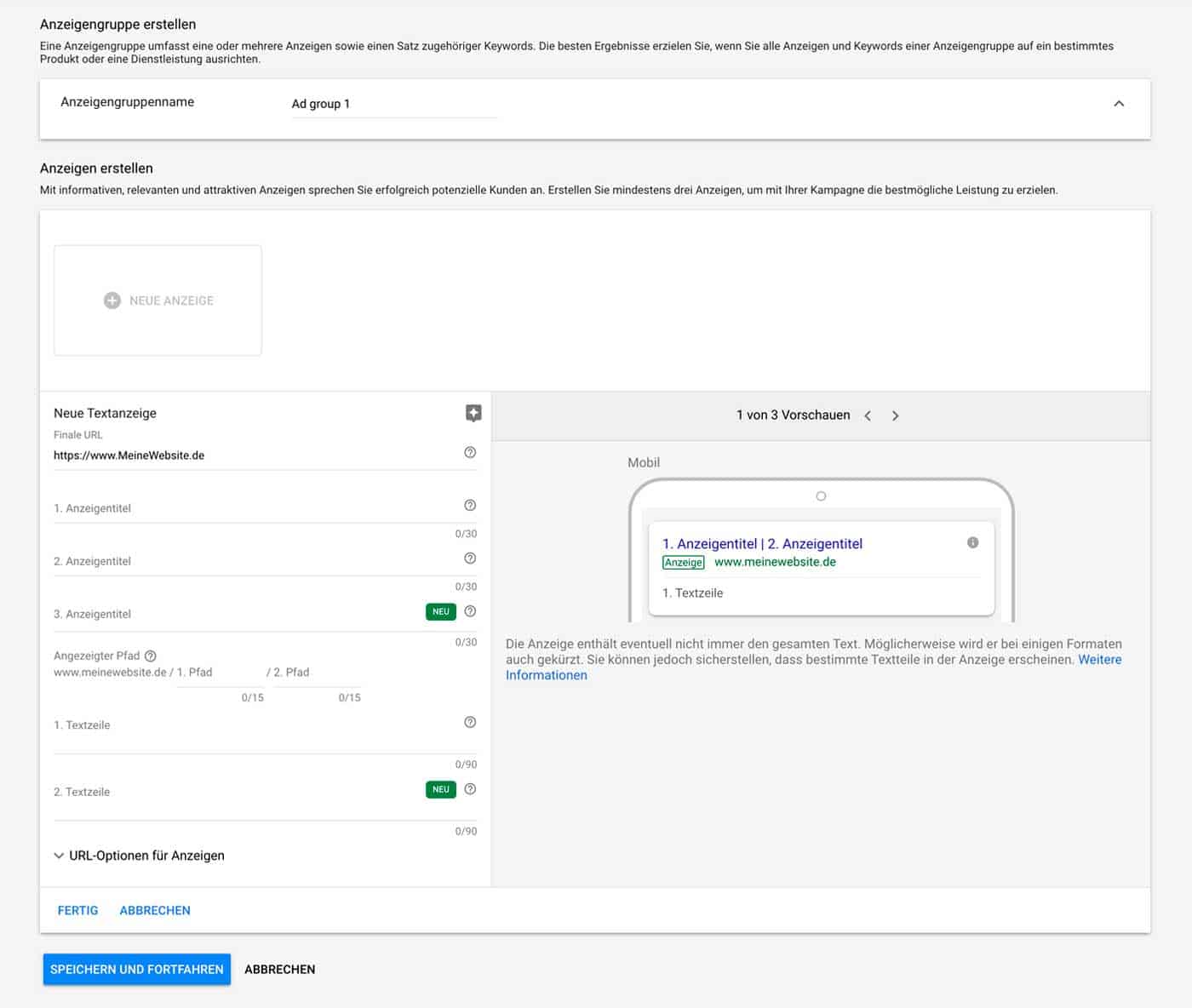This screenshot has width=1192, height=1008.
Task: Open help icon for 1. Textzeile
Action: (x=470, y=722)
